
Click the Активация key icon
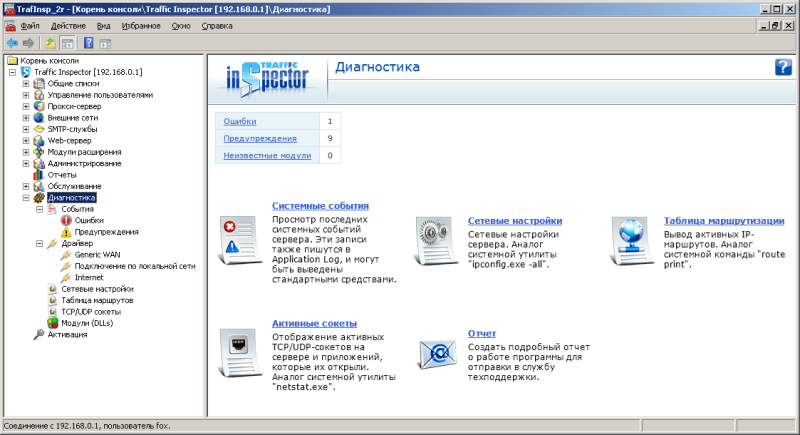pos(39,335)
